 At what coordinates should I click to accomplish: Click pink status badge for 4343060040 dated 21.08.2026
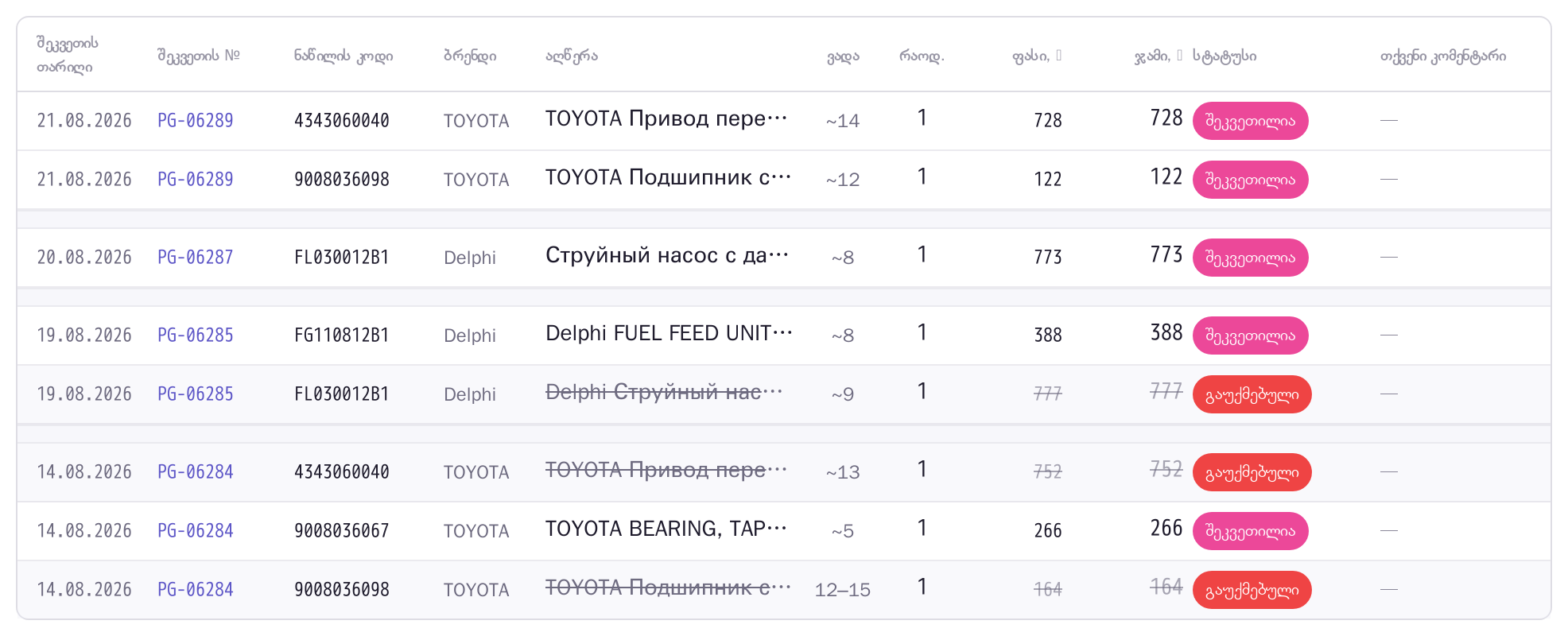pos(1250,121)
